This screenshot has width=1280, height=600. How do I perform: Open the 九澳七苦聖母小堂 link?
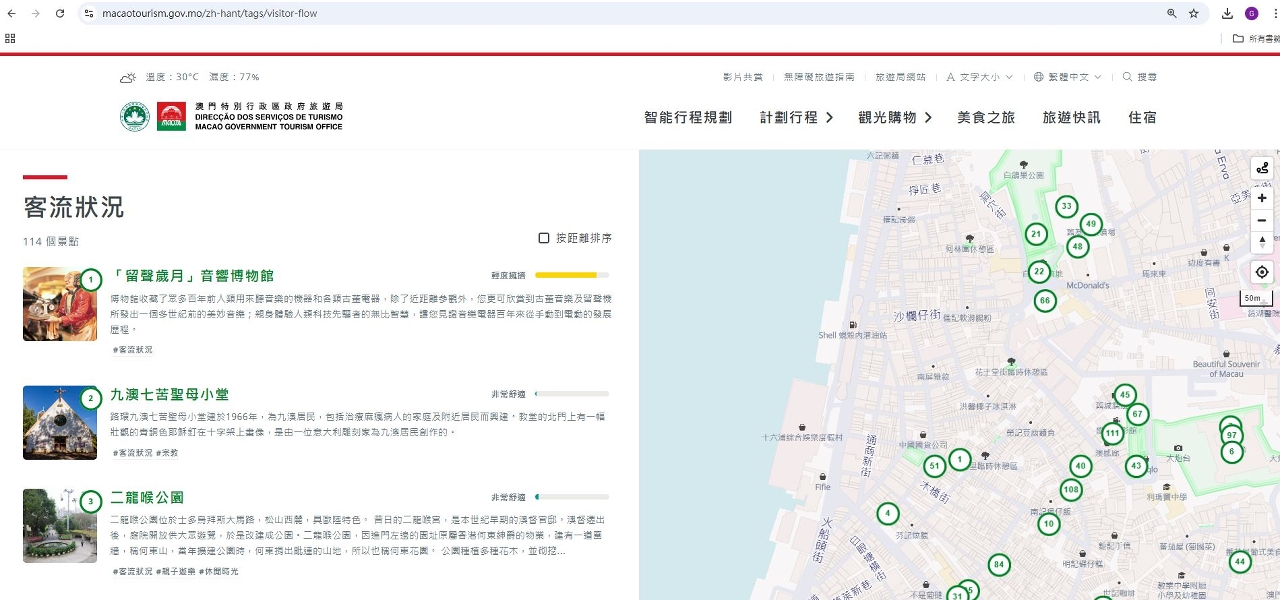tap(169, 395)
